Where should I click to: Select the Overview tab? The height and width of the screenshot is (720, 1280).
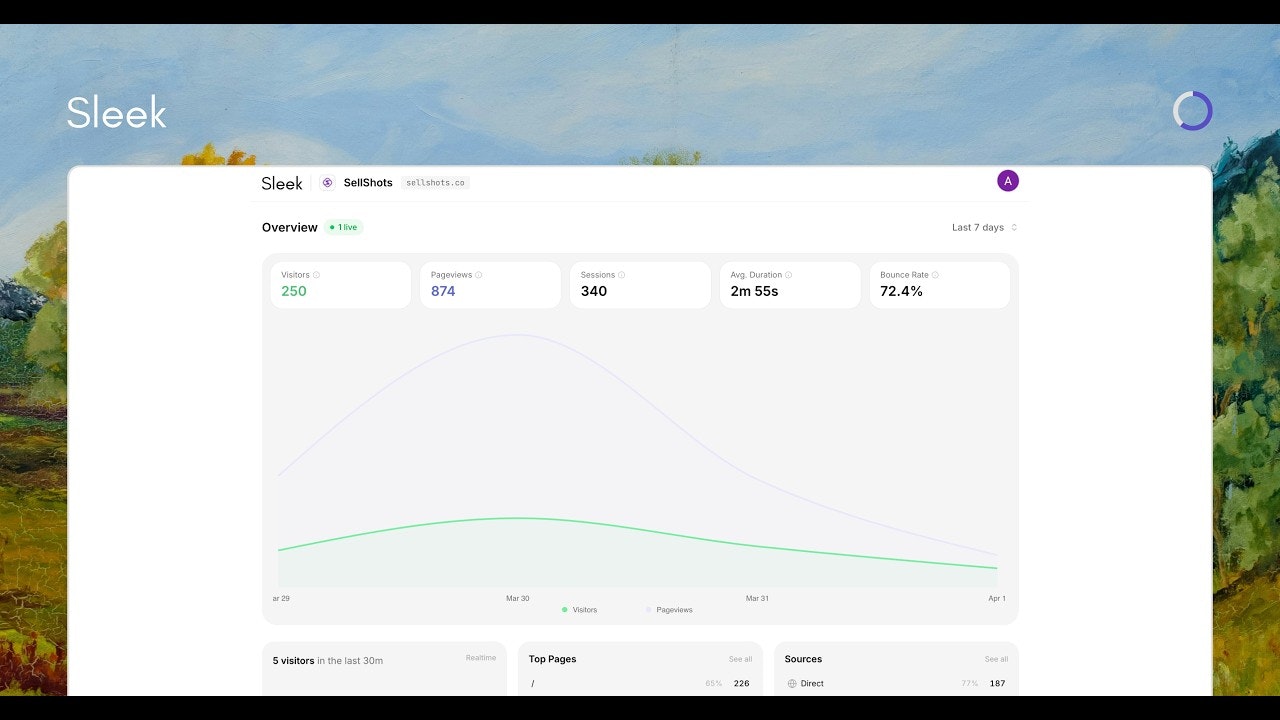click(x=289, y=227)
